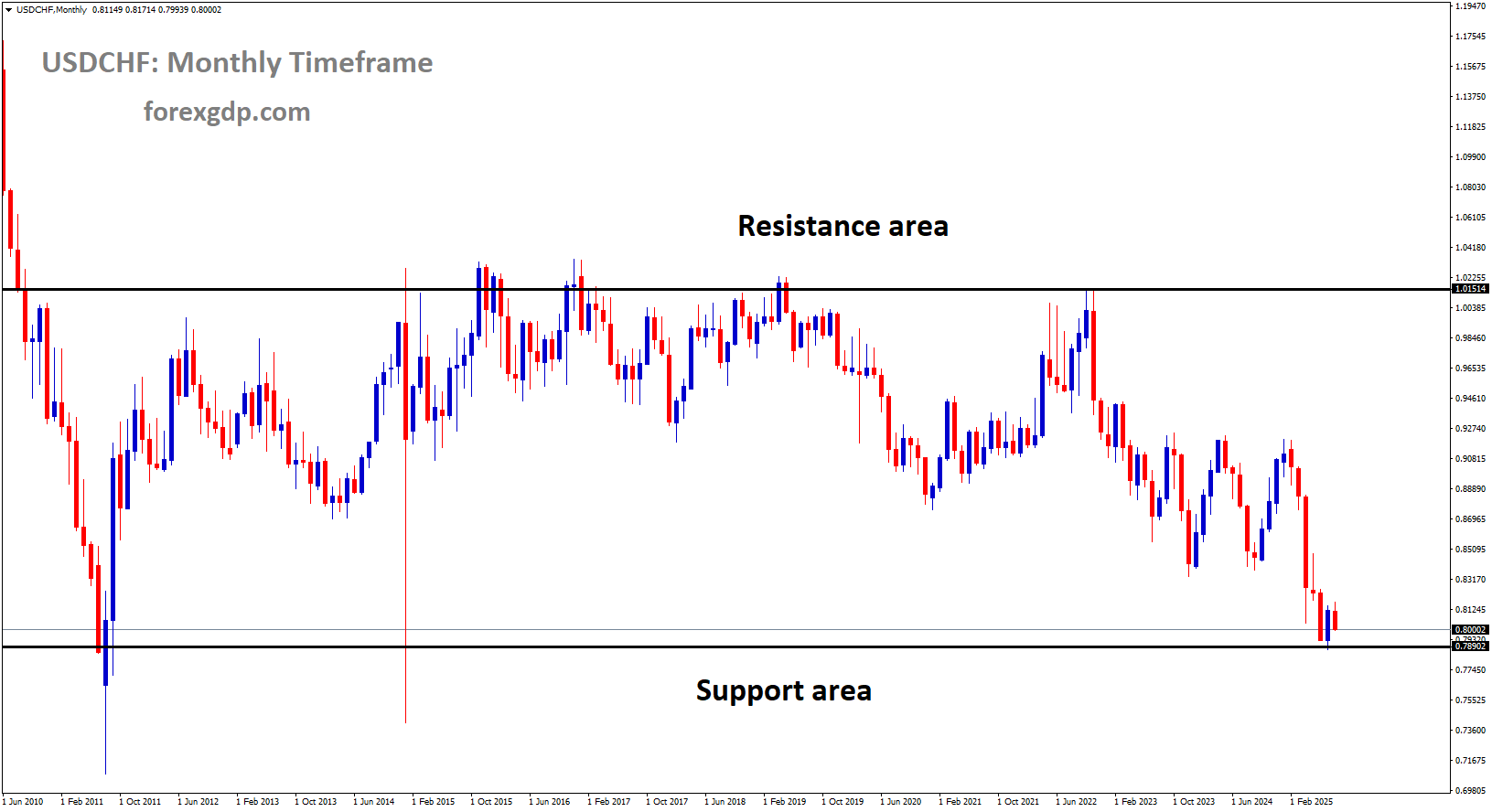Viewport: 1492px width, 812px height.
Task: Click the '1 Jun 2020' date label
Action: point(901,802)
